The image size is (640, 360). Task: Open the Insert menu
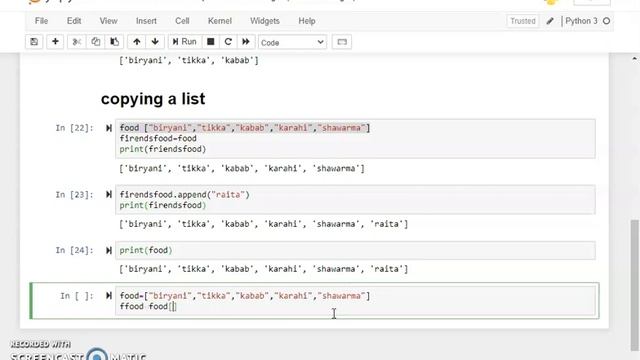(146, 21)
